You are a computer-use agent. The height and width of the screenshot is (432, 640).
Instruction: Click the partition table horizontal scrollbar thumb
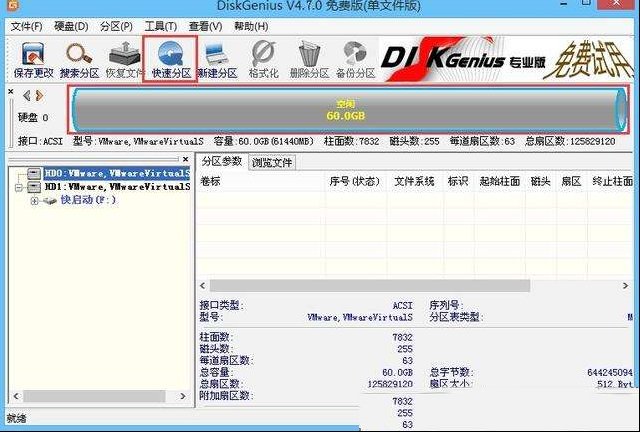370,285
